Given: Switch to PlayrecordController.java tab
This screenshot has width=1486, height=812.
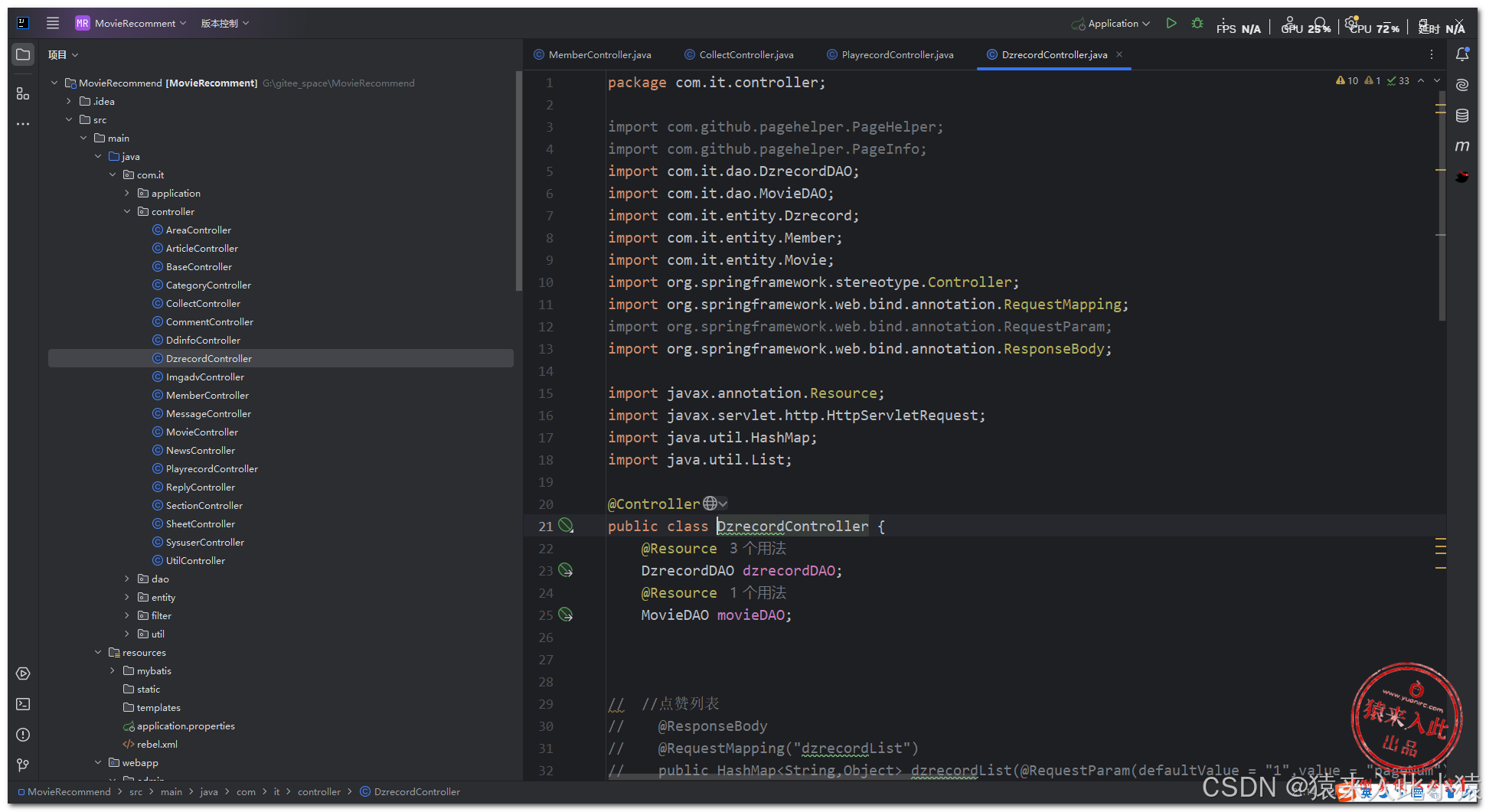Looking at the screenshot, I should point(890,54).
